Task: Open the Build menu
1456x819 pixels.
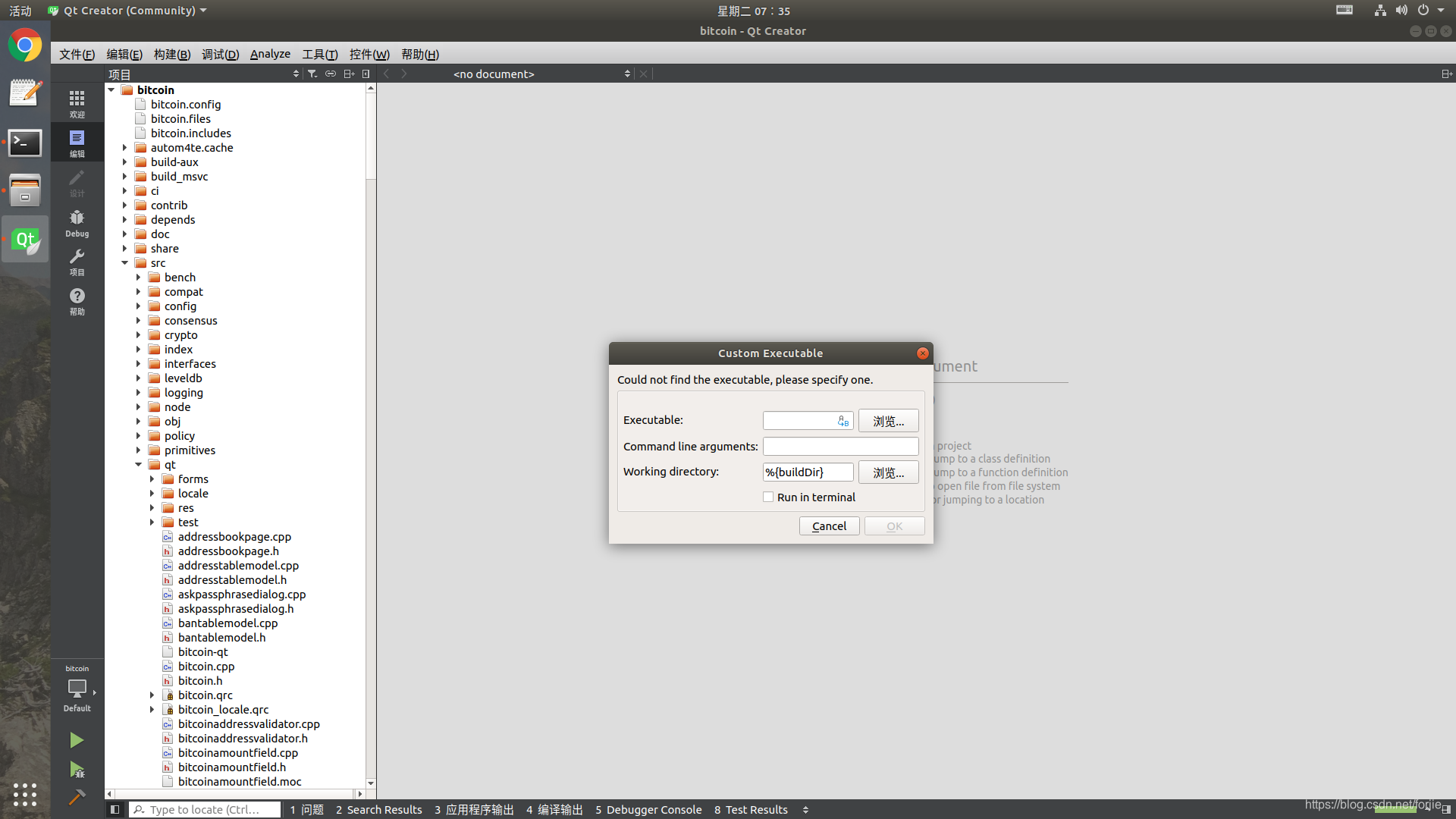Action: 172,54
